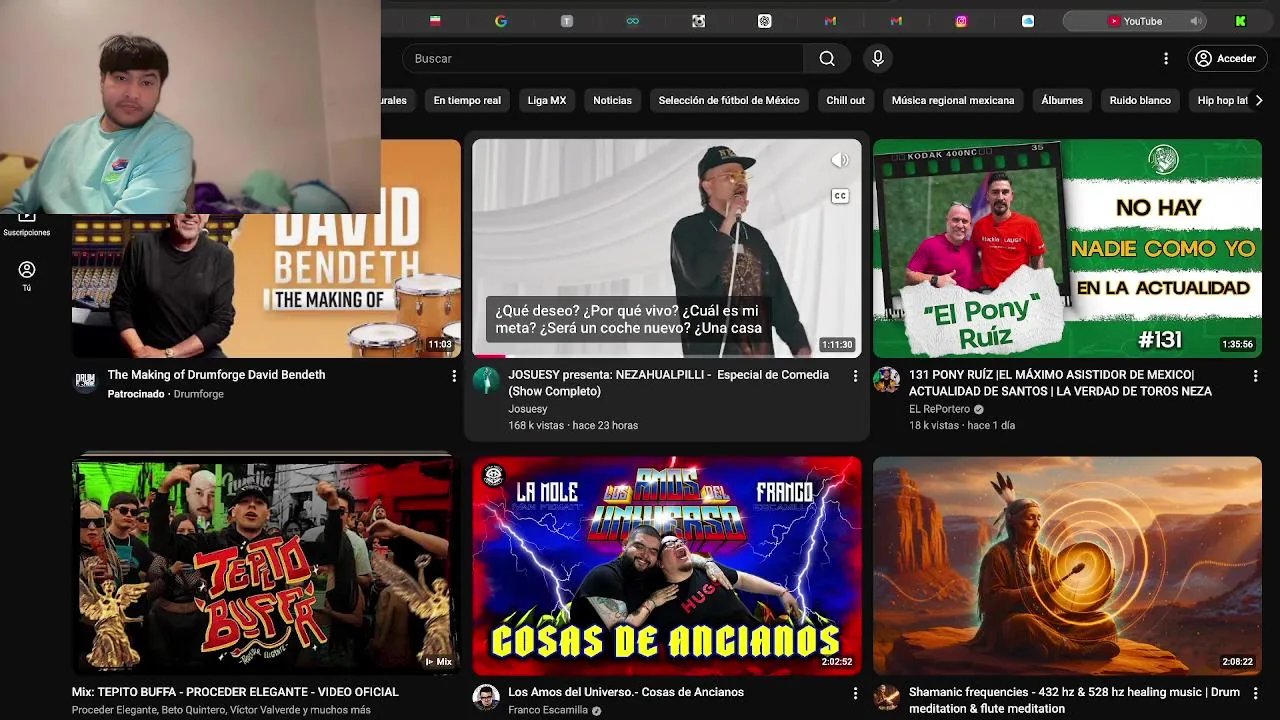Open Suscripciones in the sidebar
This screenshot has height=720, width=1280.
[27, 224]
